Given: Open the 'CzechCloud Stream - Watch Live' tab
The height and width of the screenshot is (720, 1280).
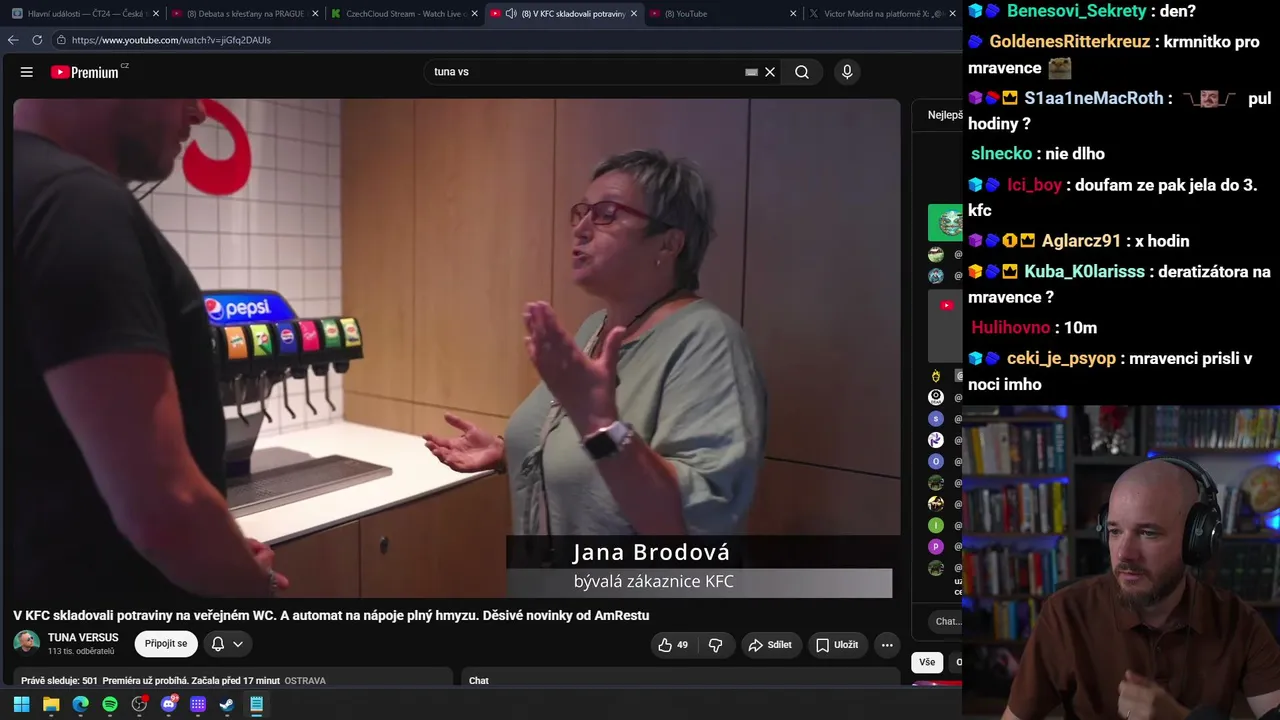Looking at the screenshot, I should (x=404, y=14).
